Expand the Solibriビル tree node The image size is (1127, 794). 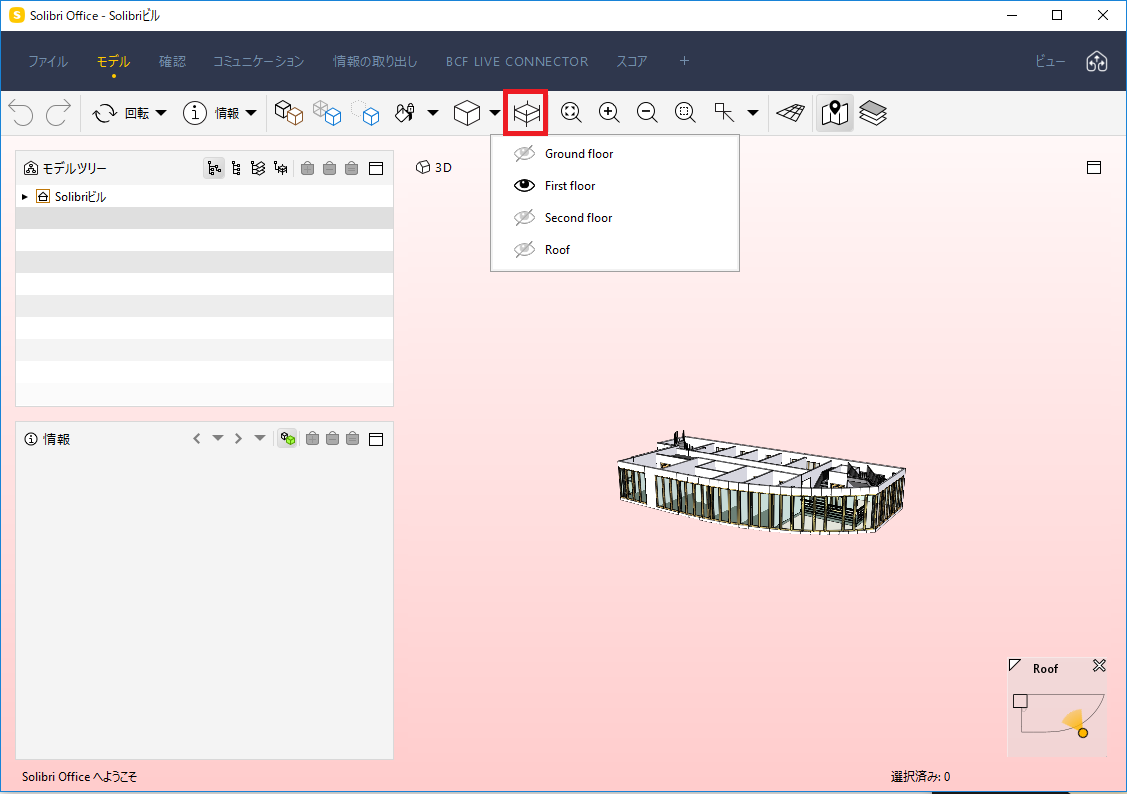(24, 197)
